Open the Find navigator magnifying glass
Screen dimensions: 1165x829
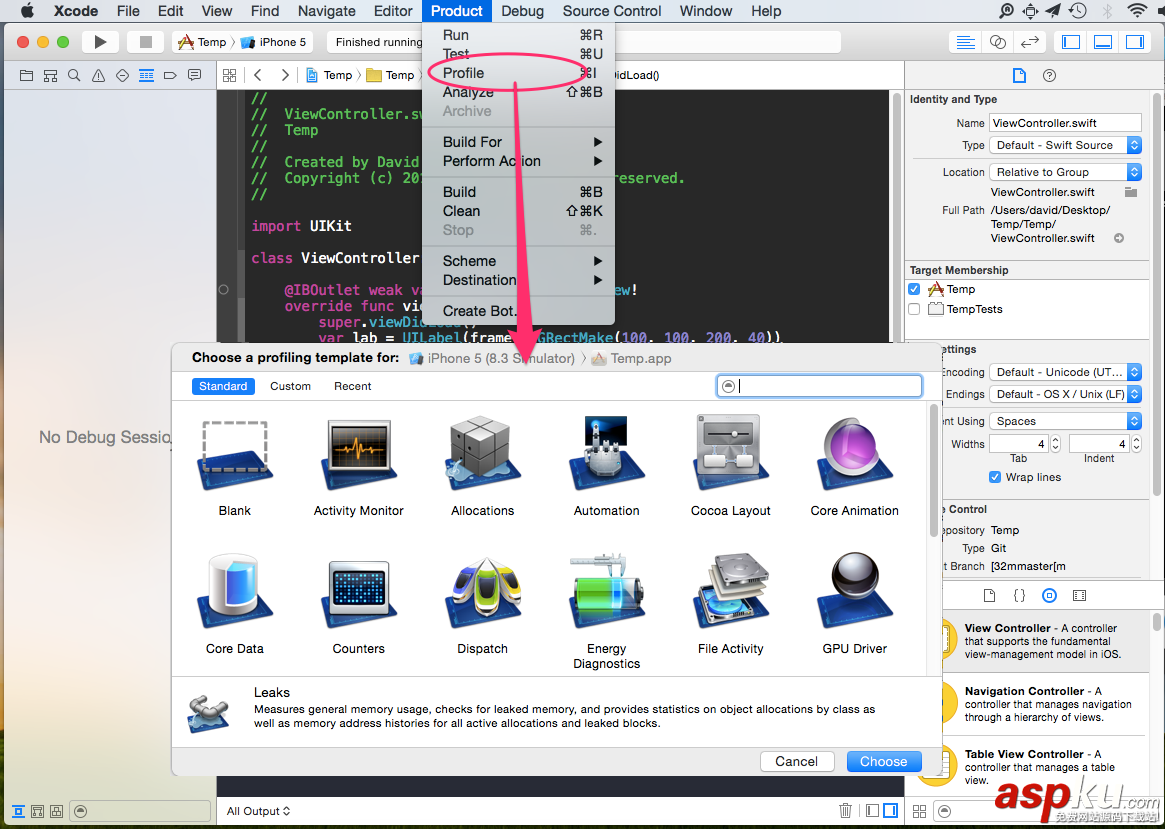tap(74, 75)
